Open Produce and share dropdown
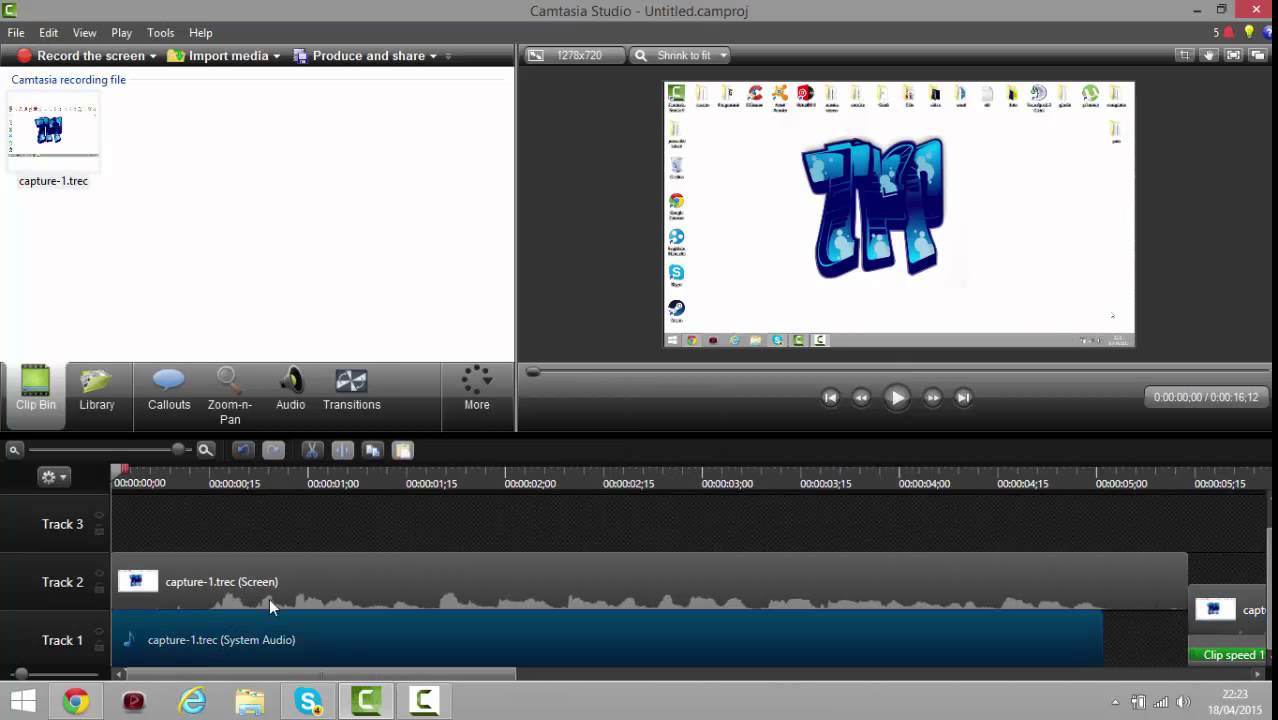This screenshot has height=720, width=1278. click(x=433, y=56)
